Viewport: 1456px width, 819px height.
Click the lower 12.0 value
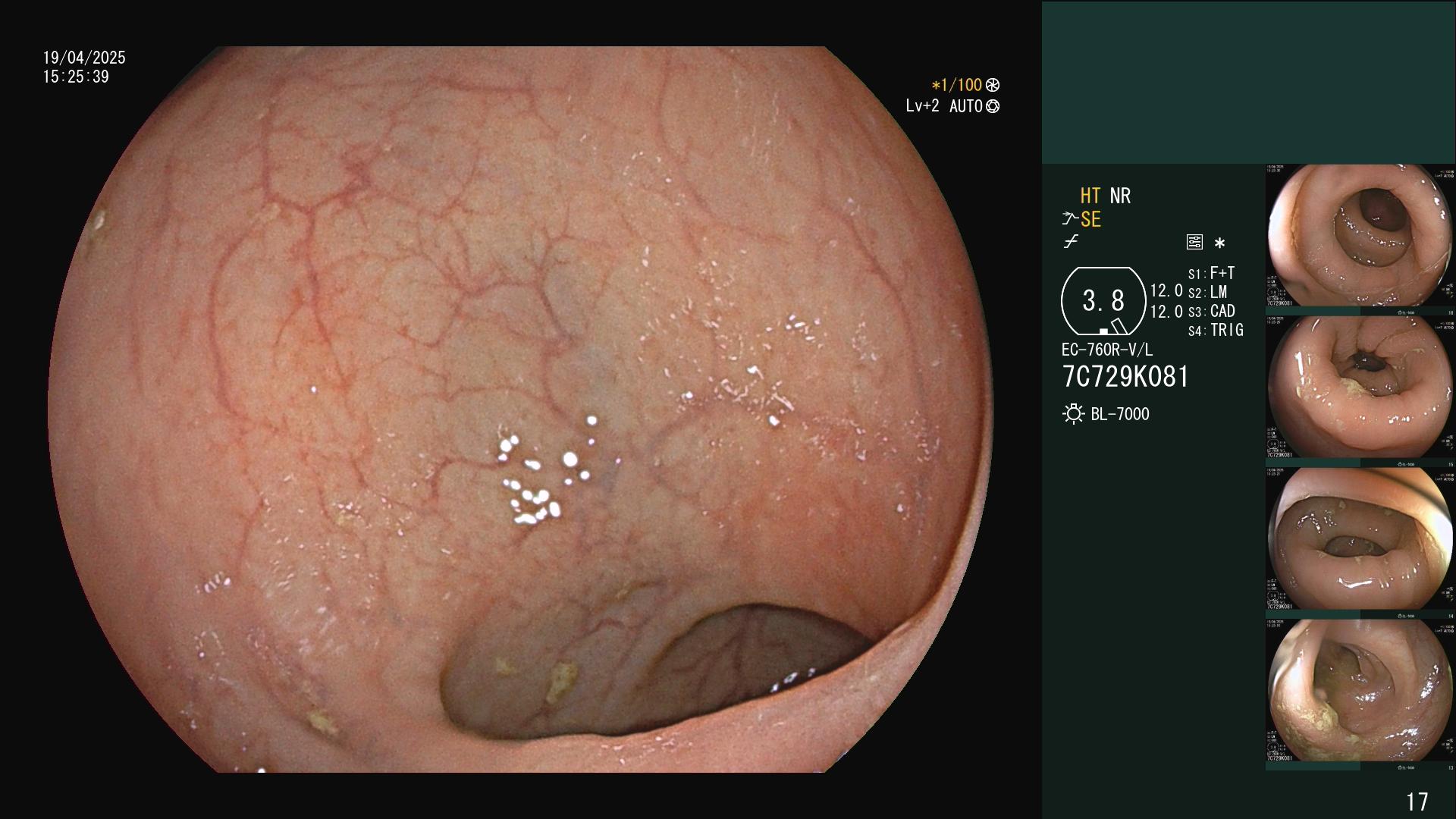[x=1166, y=312]
